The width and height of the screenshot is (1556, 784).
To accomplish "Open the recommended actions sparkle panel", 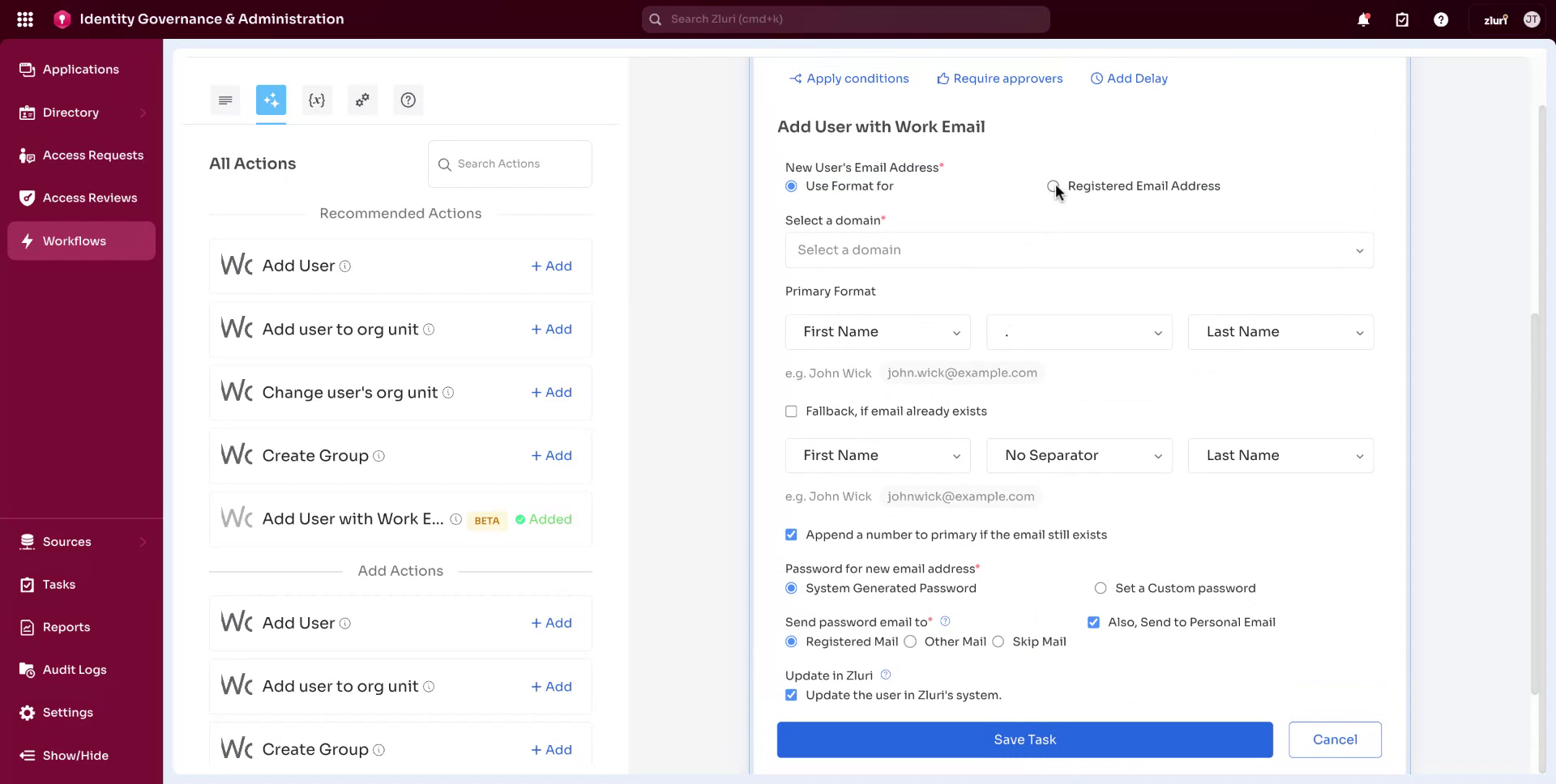I will 271,100.
